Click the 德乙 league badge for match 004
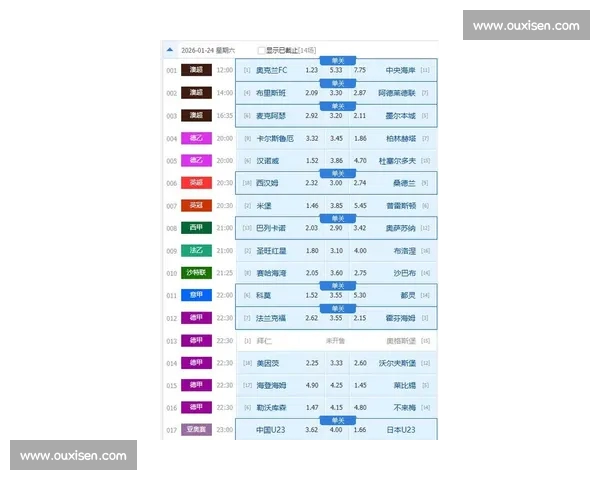This screenshot has width=600, height=480. (x=196, y=138)
